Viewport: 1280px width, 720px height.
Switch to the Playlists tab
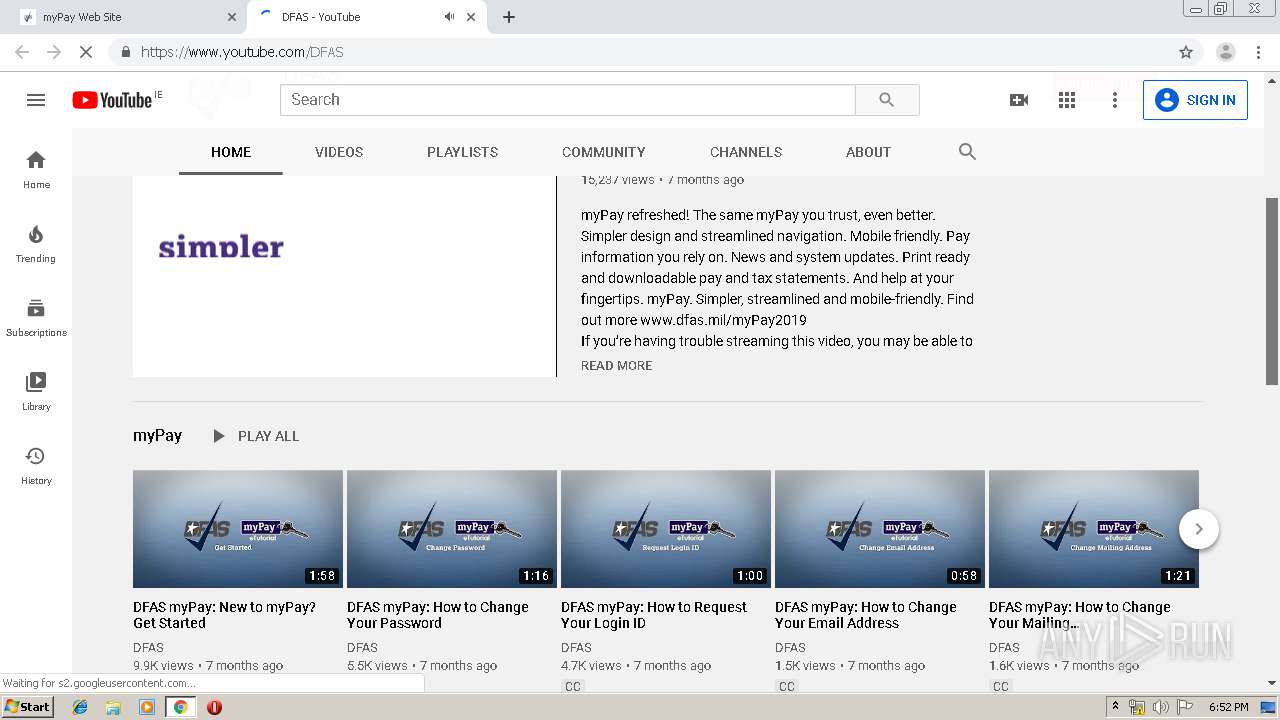[x=462, y=152]
